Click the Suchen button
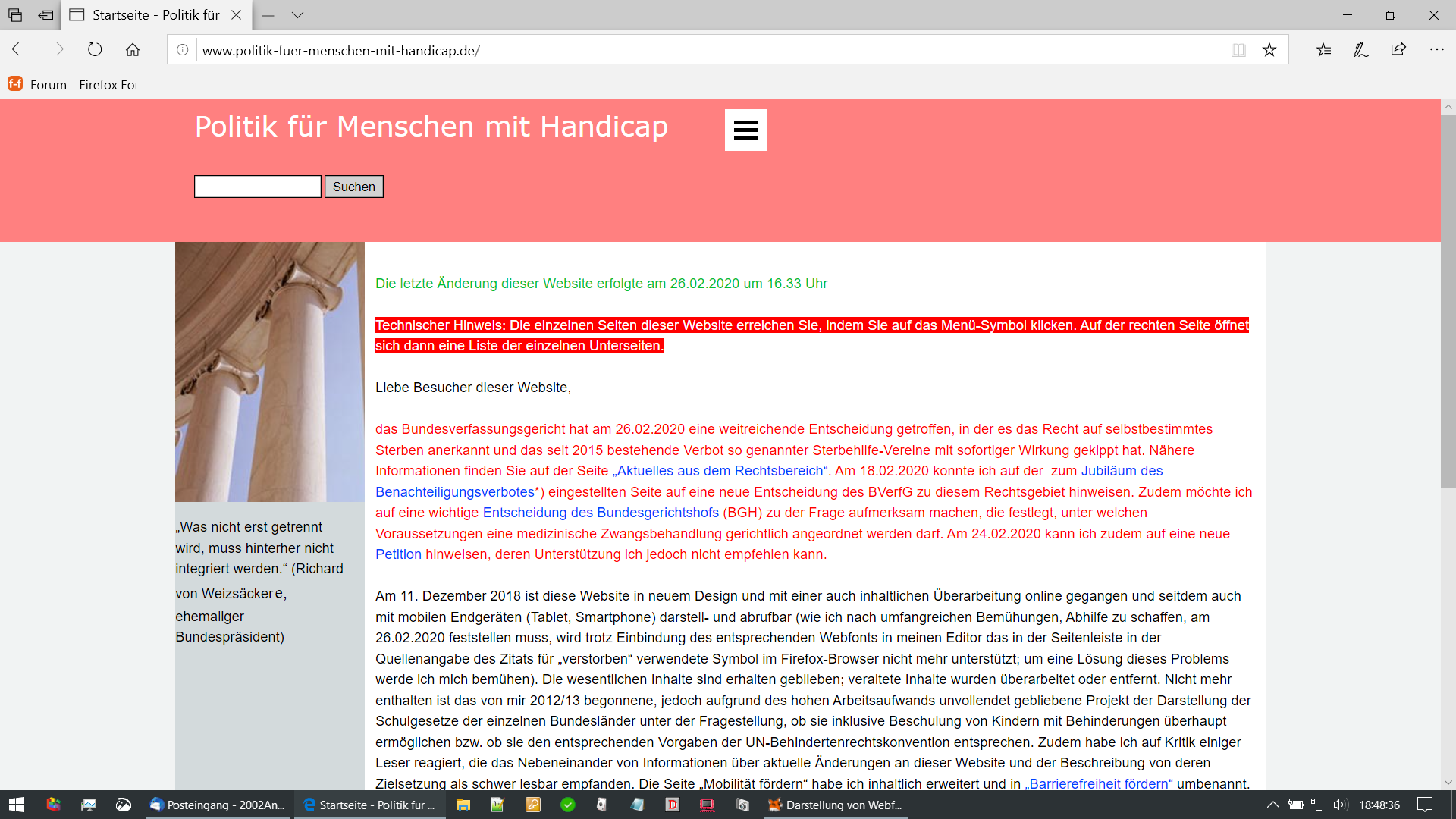 [x=353, y=187]
